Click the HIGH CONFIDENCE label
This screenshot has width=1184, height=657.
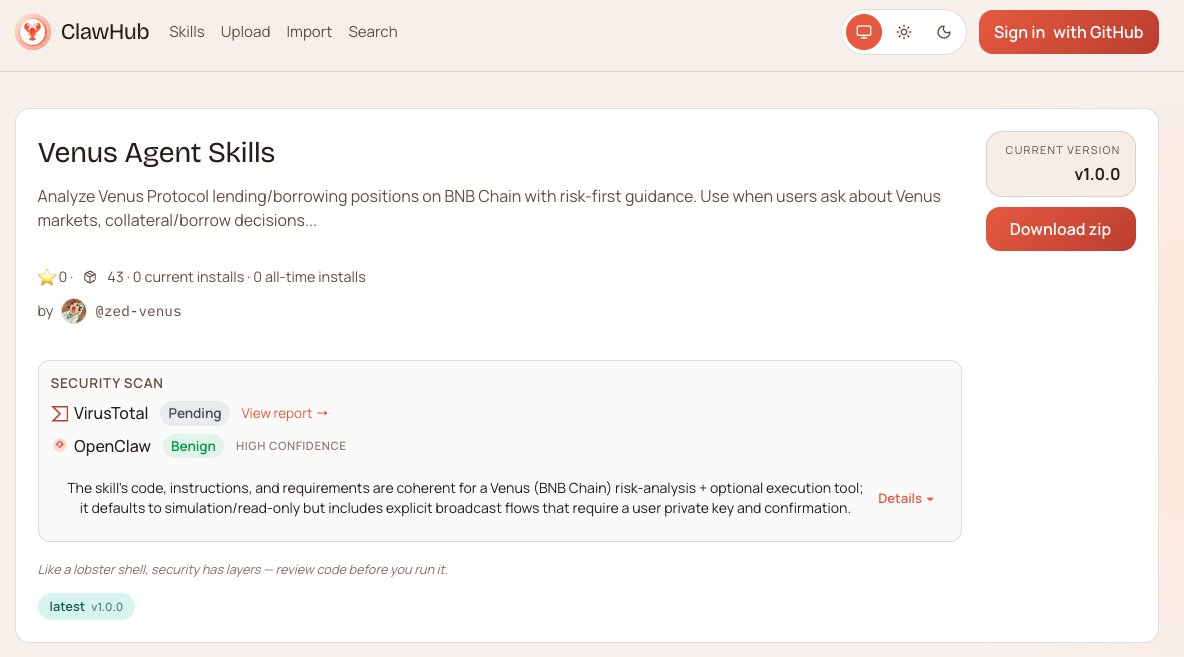coord(291,446)
